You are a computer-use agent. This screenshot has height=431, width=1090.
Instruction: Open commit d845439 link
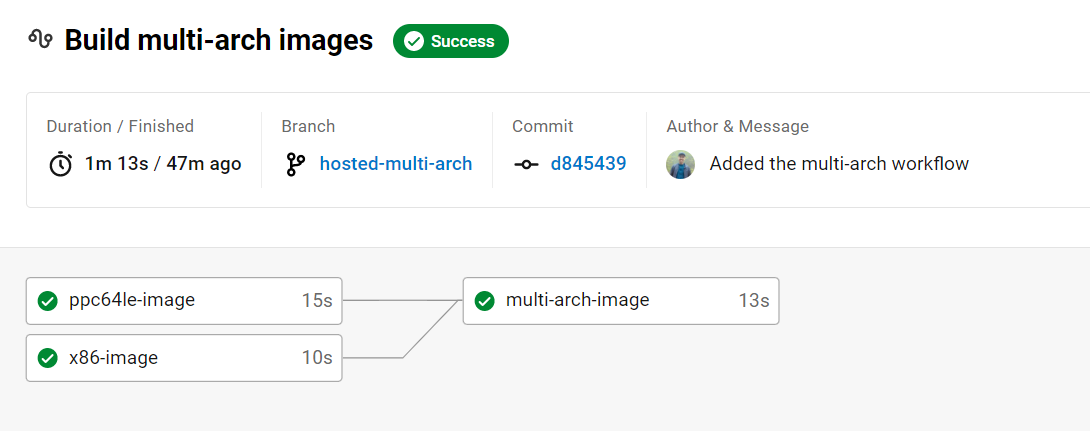pyautogui.click(x=588, y=164)
